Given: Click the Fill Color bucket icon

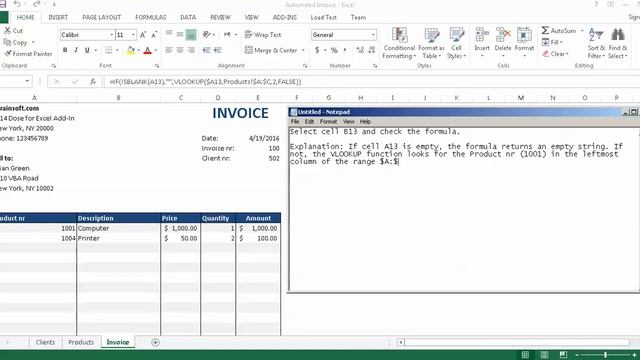Looking at the screenshot, I should point(131,50).
